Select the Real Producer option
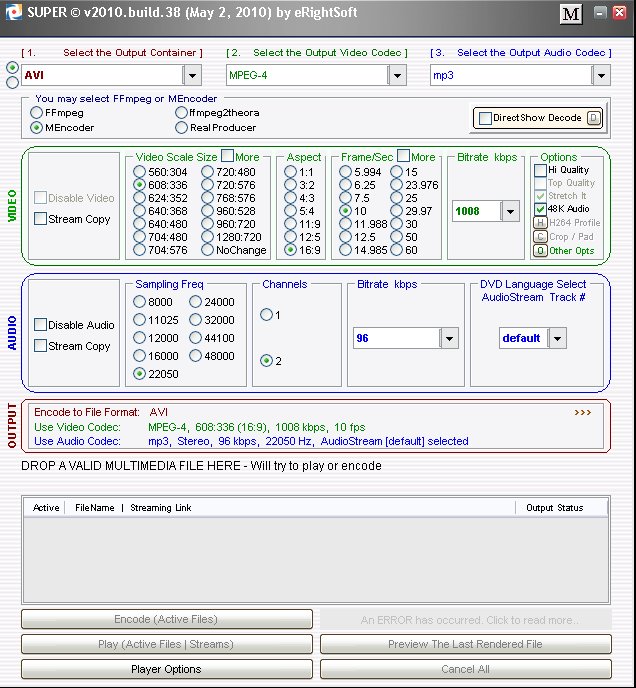Viewport: 636px width, 688px height. point(181,128)
